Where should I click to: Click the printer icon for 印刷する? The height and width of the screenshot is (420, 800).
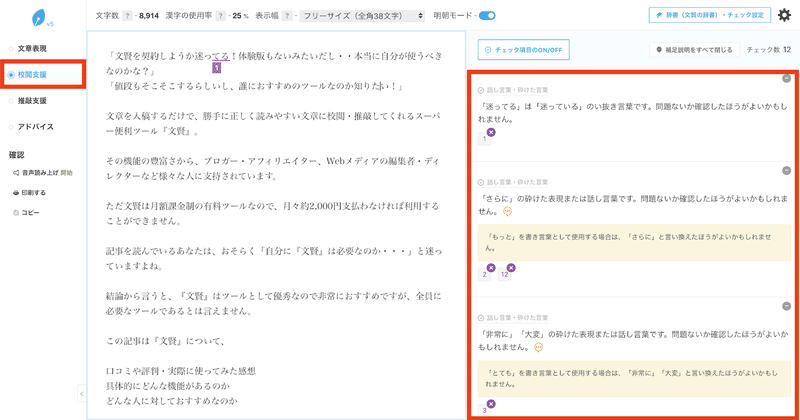16,193
